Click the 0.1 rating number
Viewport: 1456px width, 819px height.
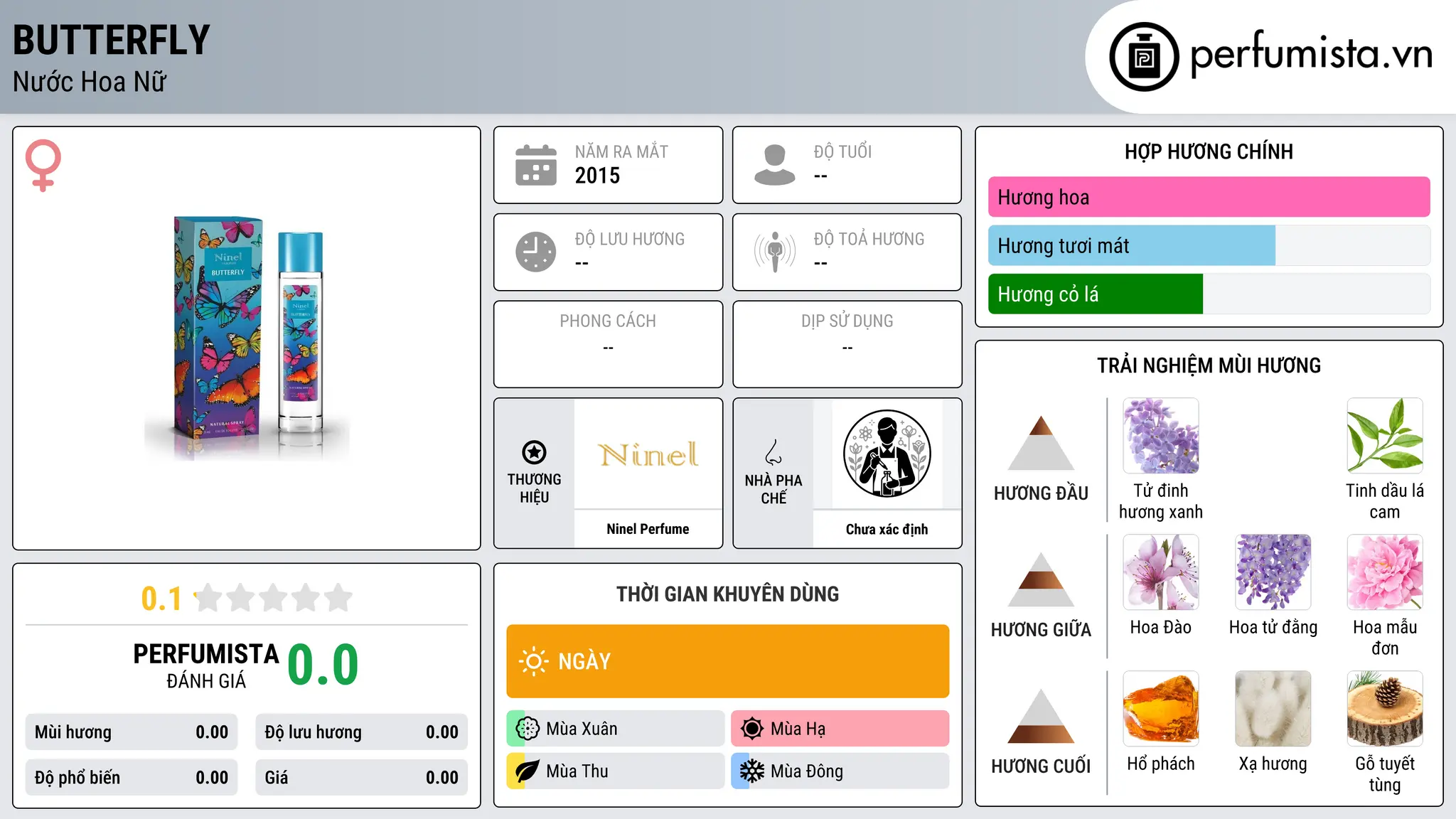coord(161,599)
